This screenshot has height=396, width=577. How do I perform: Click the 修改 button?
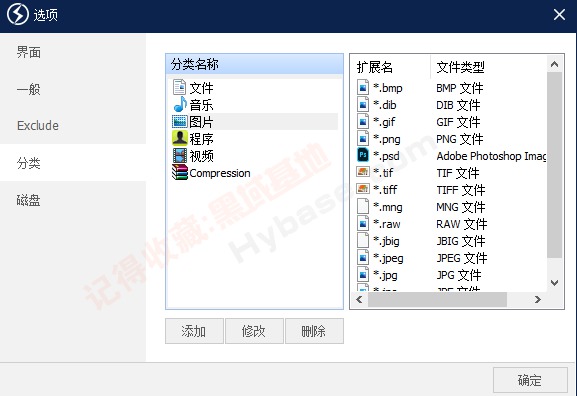tap(254, 331)
